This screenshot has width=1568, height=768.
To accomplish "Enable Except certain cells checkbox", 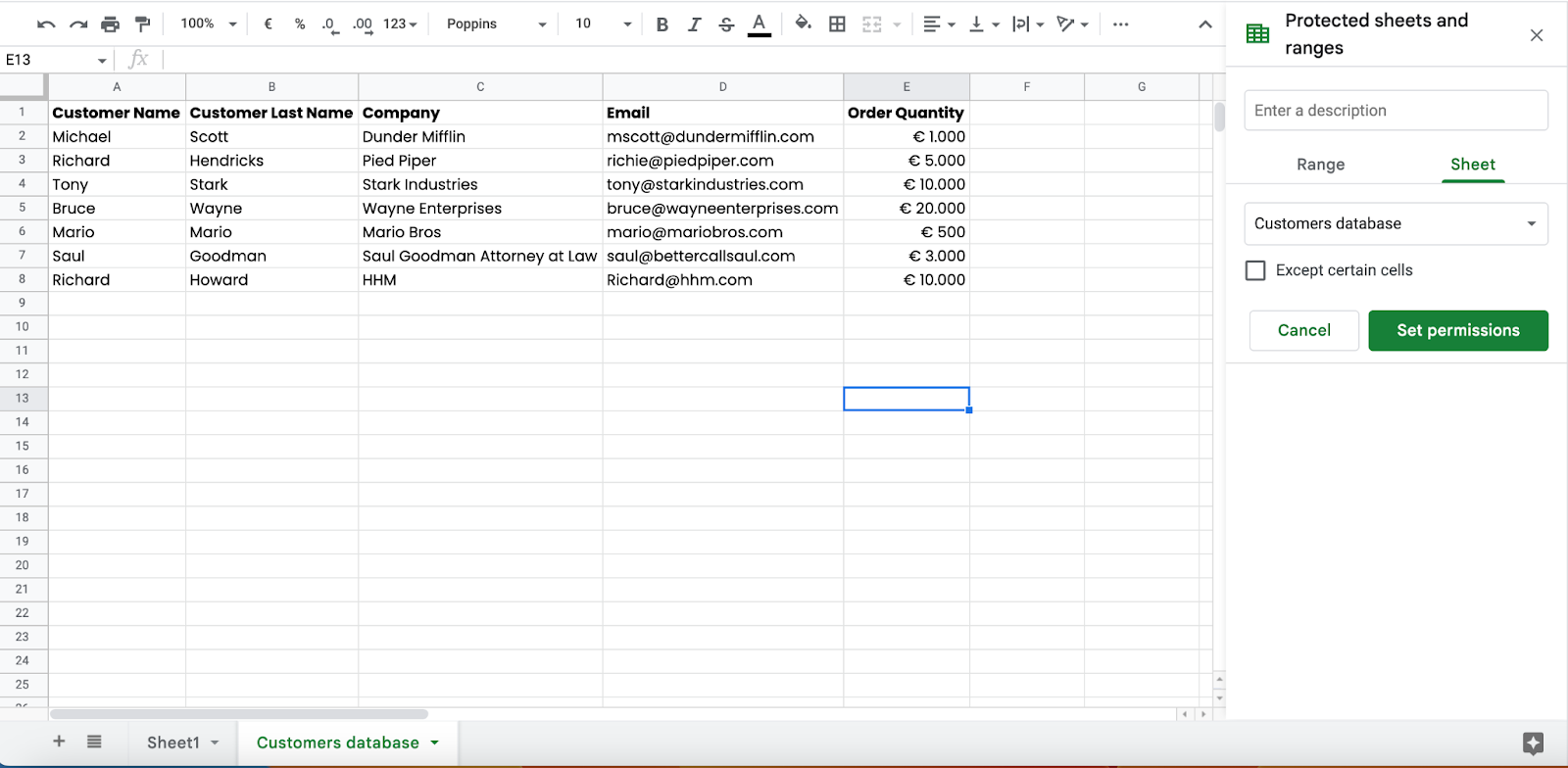I will click(1255, 270).
